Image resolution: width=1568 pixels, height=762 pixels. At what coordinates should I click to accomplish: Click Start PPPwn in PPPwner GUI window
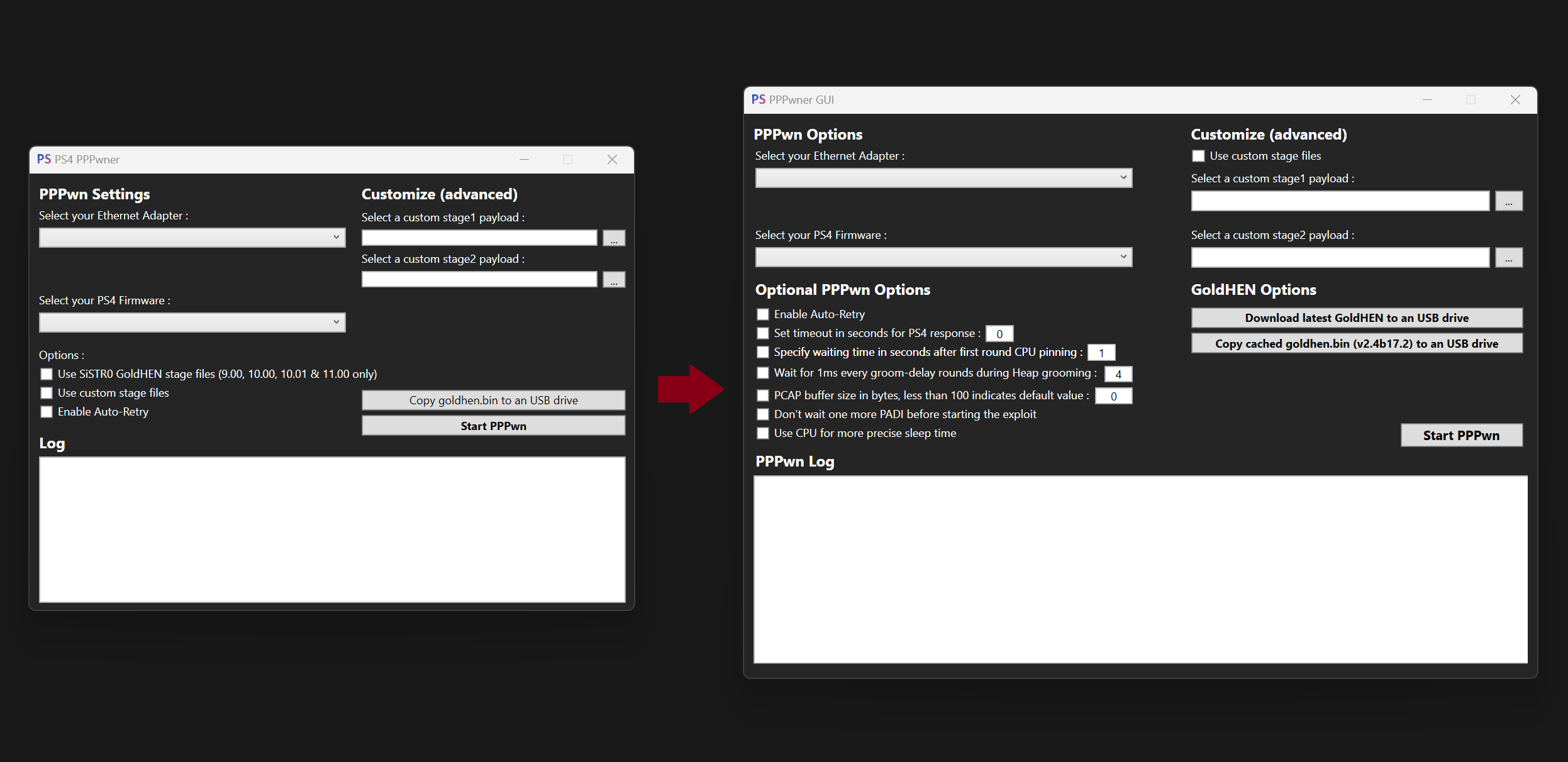pyautogui.click(x=1462, y=435)
